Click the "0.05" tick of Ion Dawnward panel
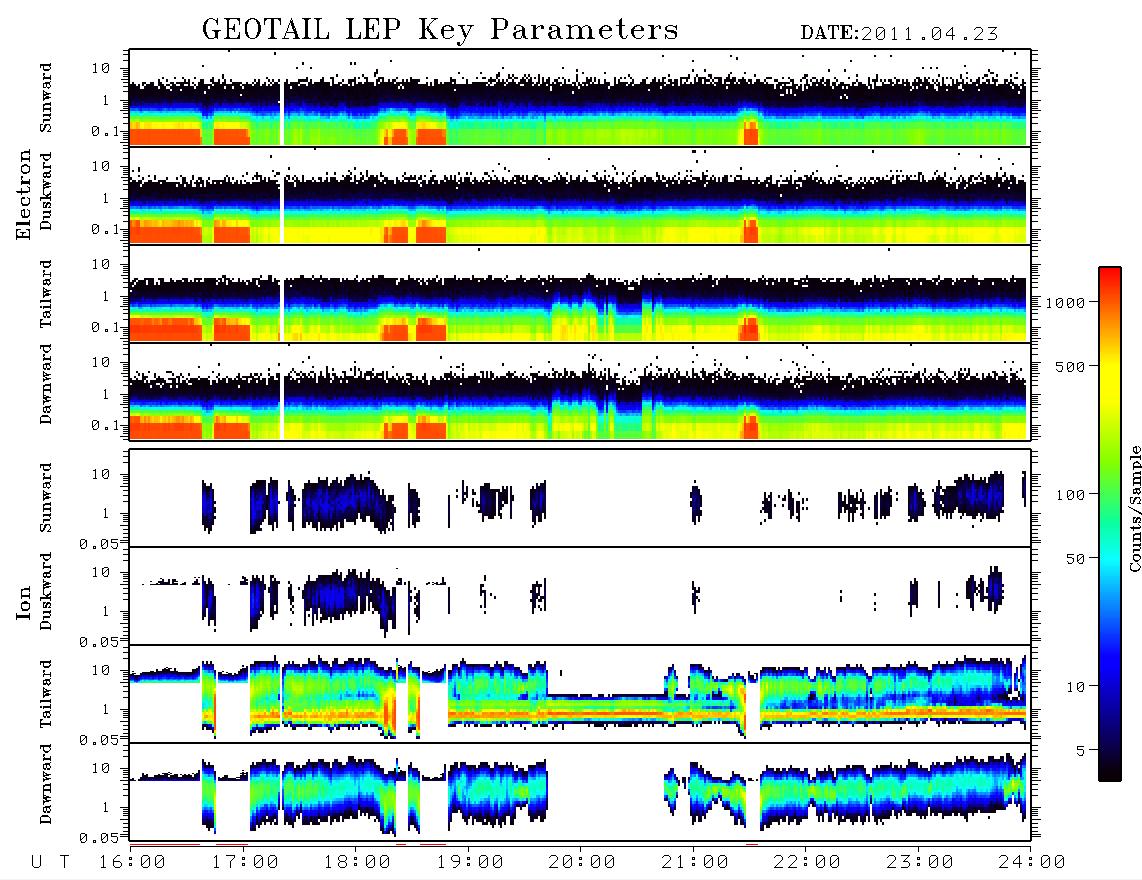Viewport: 1142px width, 880px height. point(99,838)
